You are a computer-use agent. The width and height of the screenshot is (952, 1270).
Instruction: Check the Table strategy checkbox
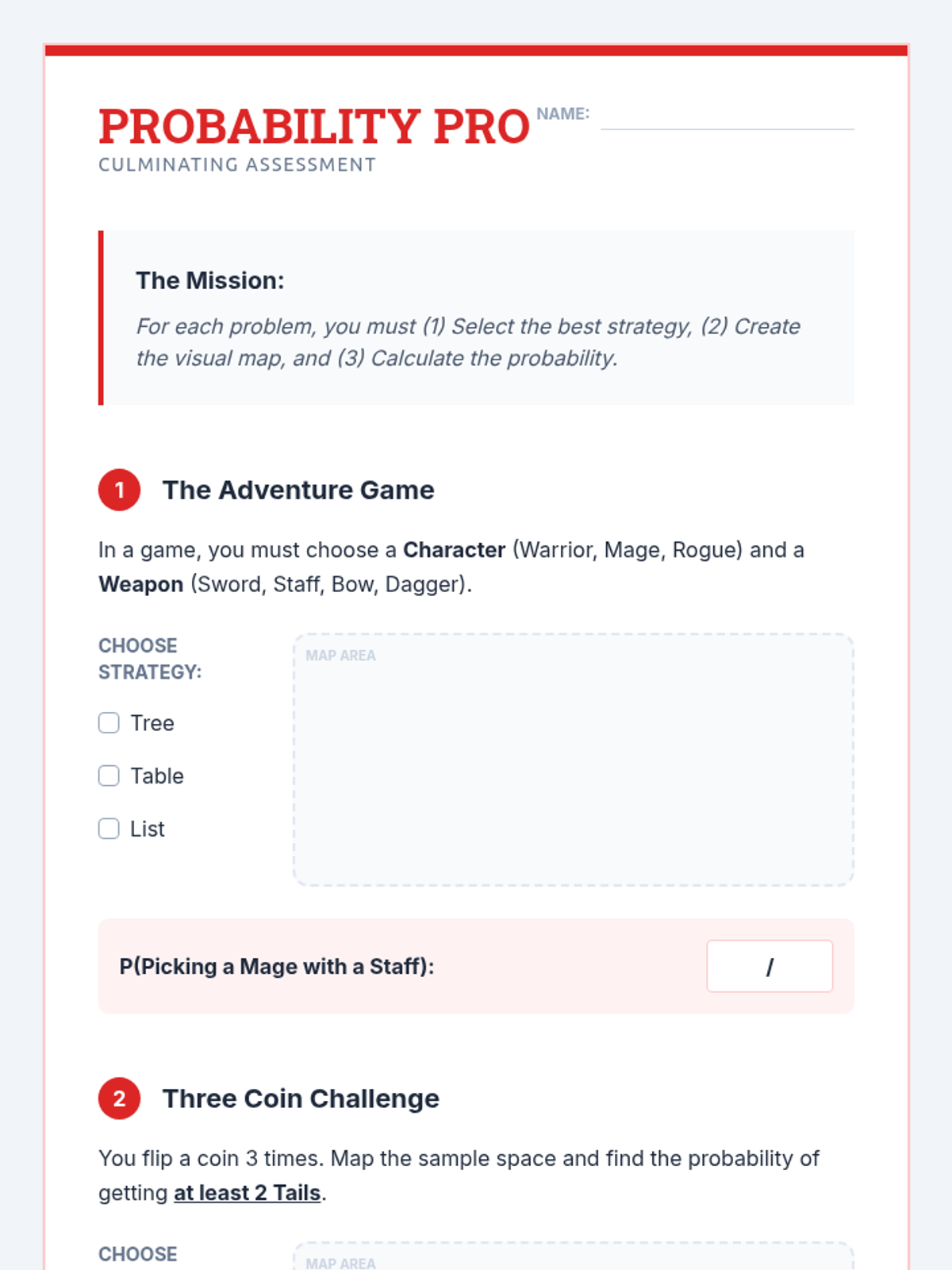[x=109, y=775]
